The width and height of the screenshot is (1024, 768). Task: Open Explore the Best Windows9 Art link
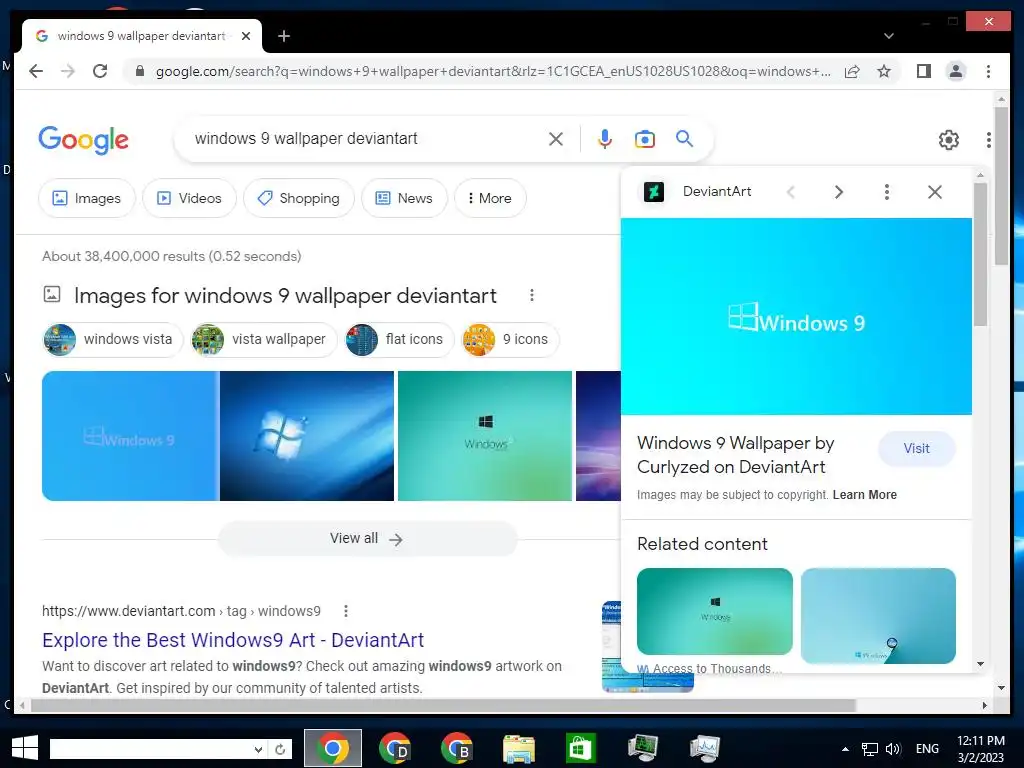tap(233, 640)
